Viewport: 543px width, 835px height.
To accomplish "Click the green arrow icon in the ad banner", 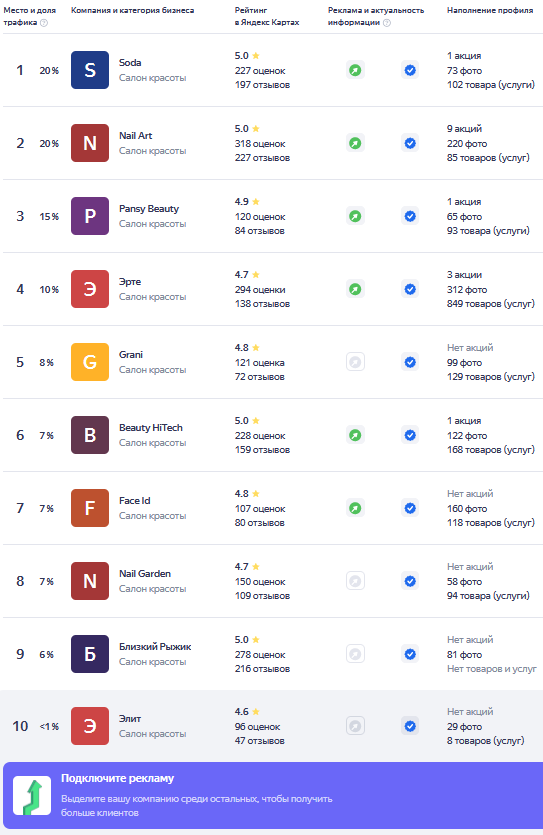I will (x=32, y=796).
